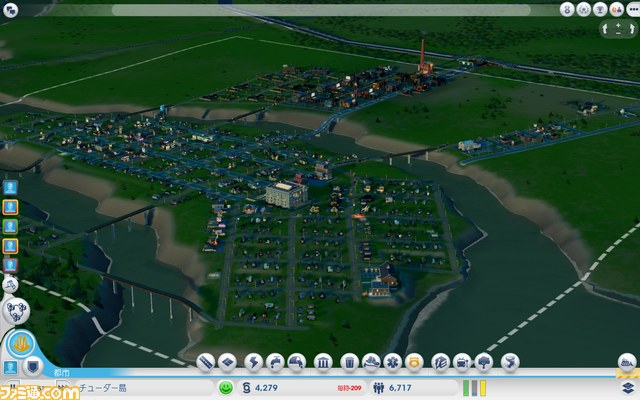Open the shield icon beside mayor avatar
640x400 pixels.
coord(33,366)
